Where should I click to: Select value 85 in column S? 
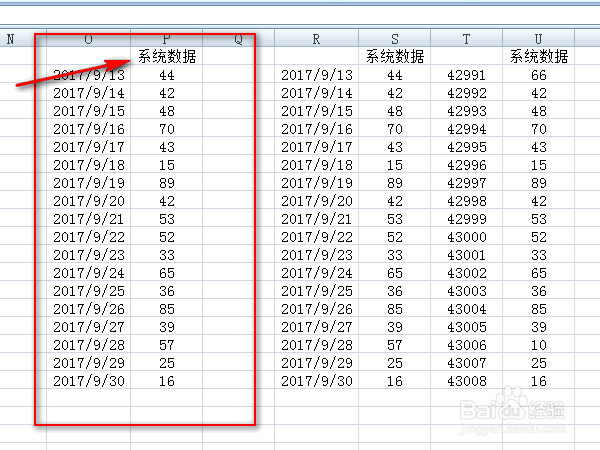point(395,309)
